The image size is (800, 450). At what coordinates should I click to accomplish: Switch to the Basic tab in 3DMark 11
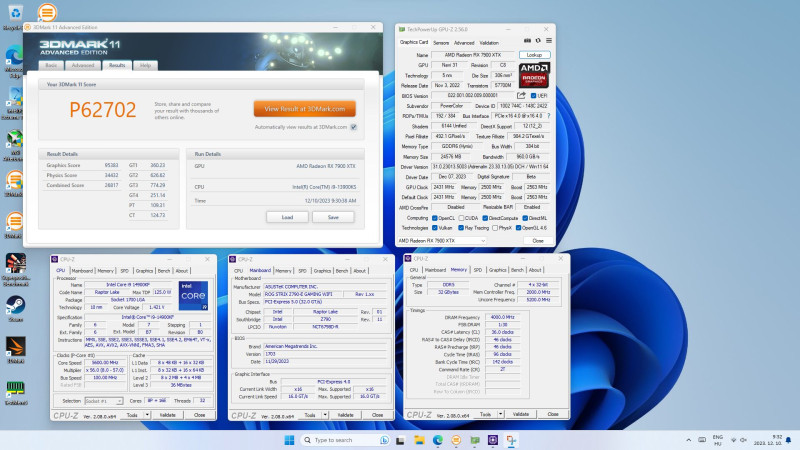pos(52,65)
